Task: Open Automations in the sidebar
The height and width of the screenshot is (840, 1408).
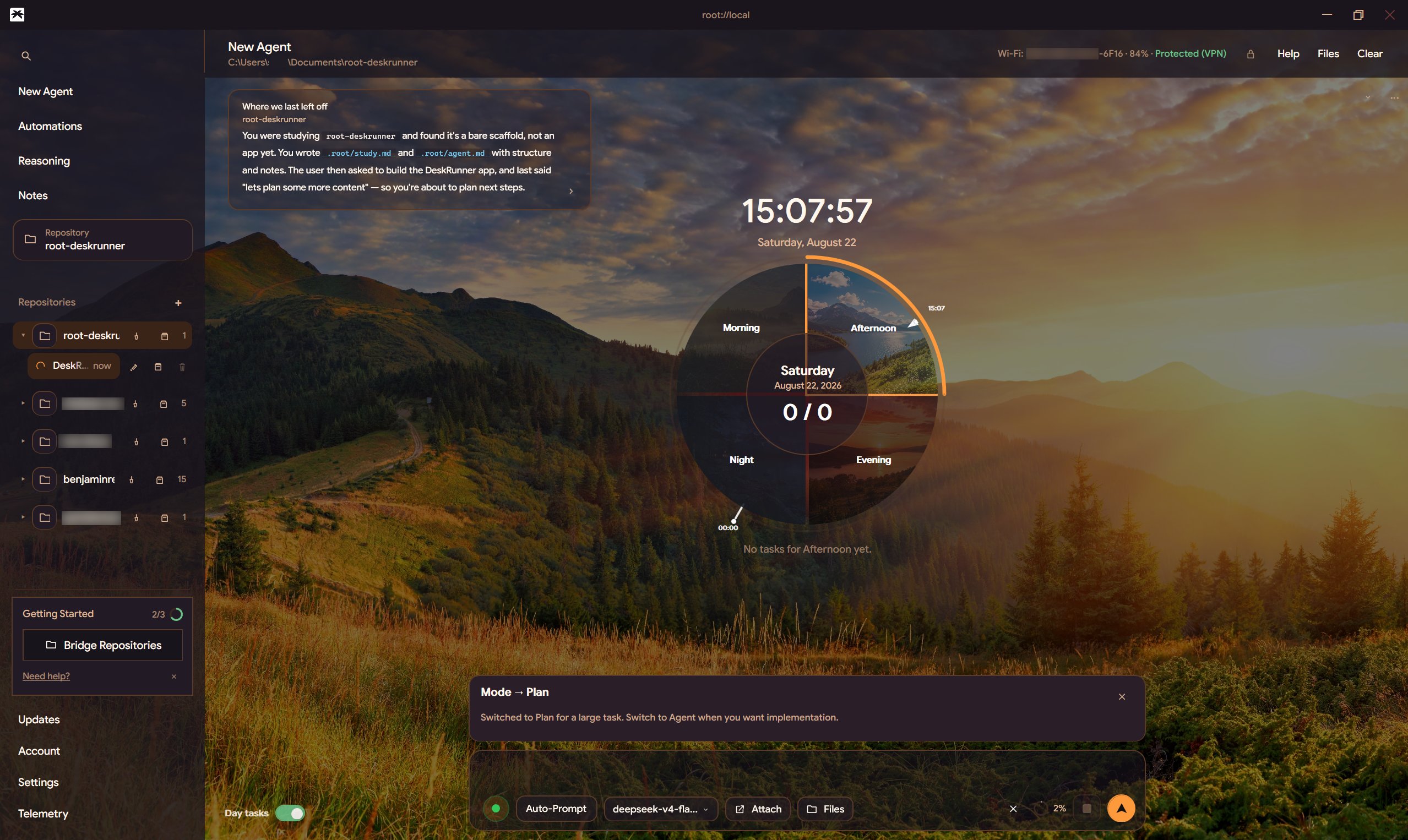Action: (x=50, y=126)
